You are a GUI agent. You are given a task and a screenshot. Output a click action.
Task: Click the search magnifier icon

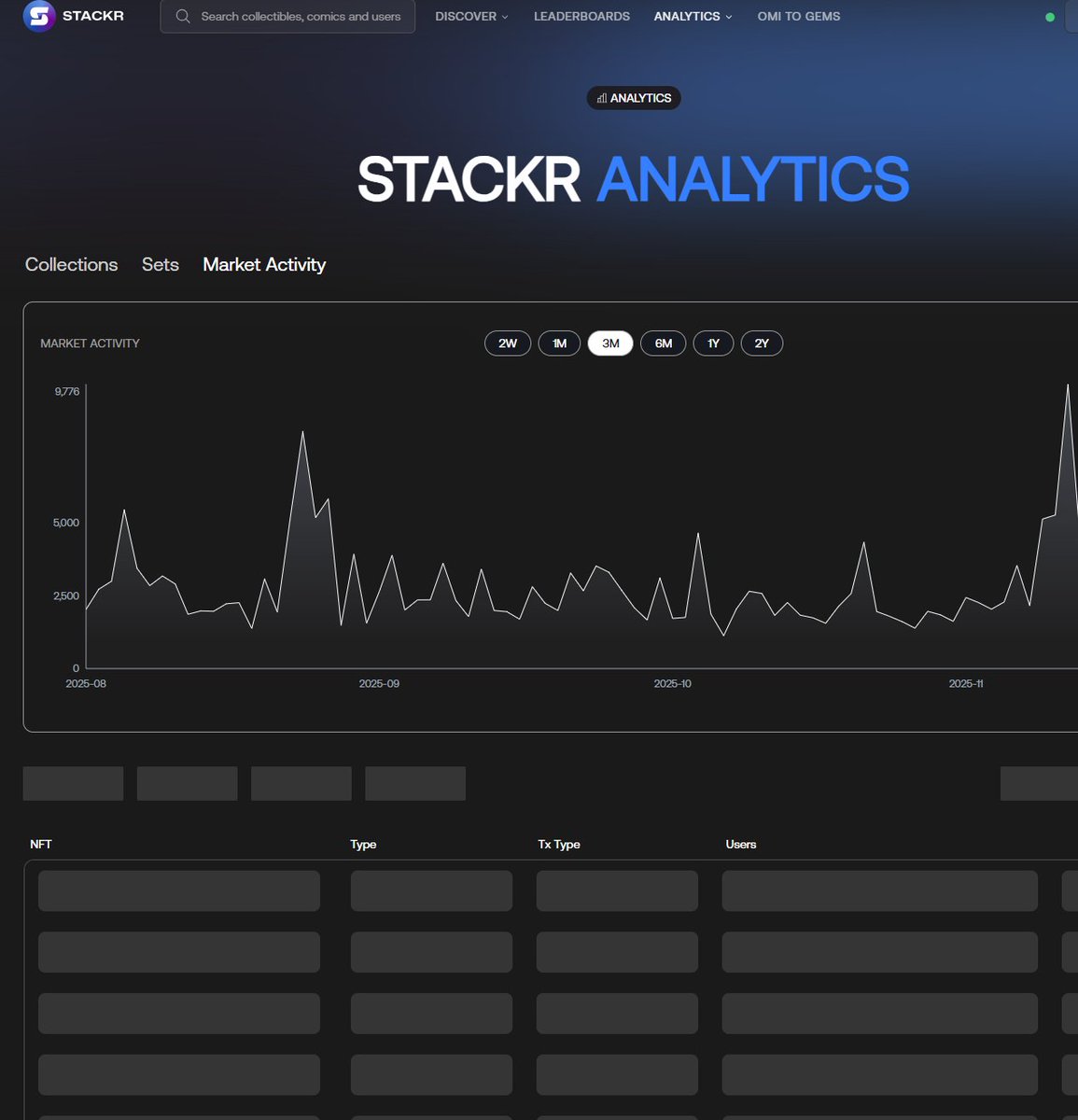(183, 16)
